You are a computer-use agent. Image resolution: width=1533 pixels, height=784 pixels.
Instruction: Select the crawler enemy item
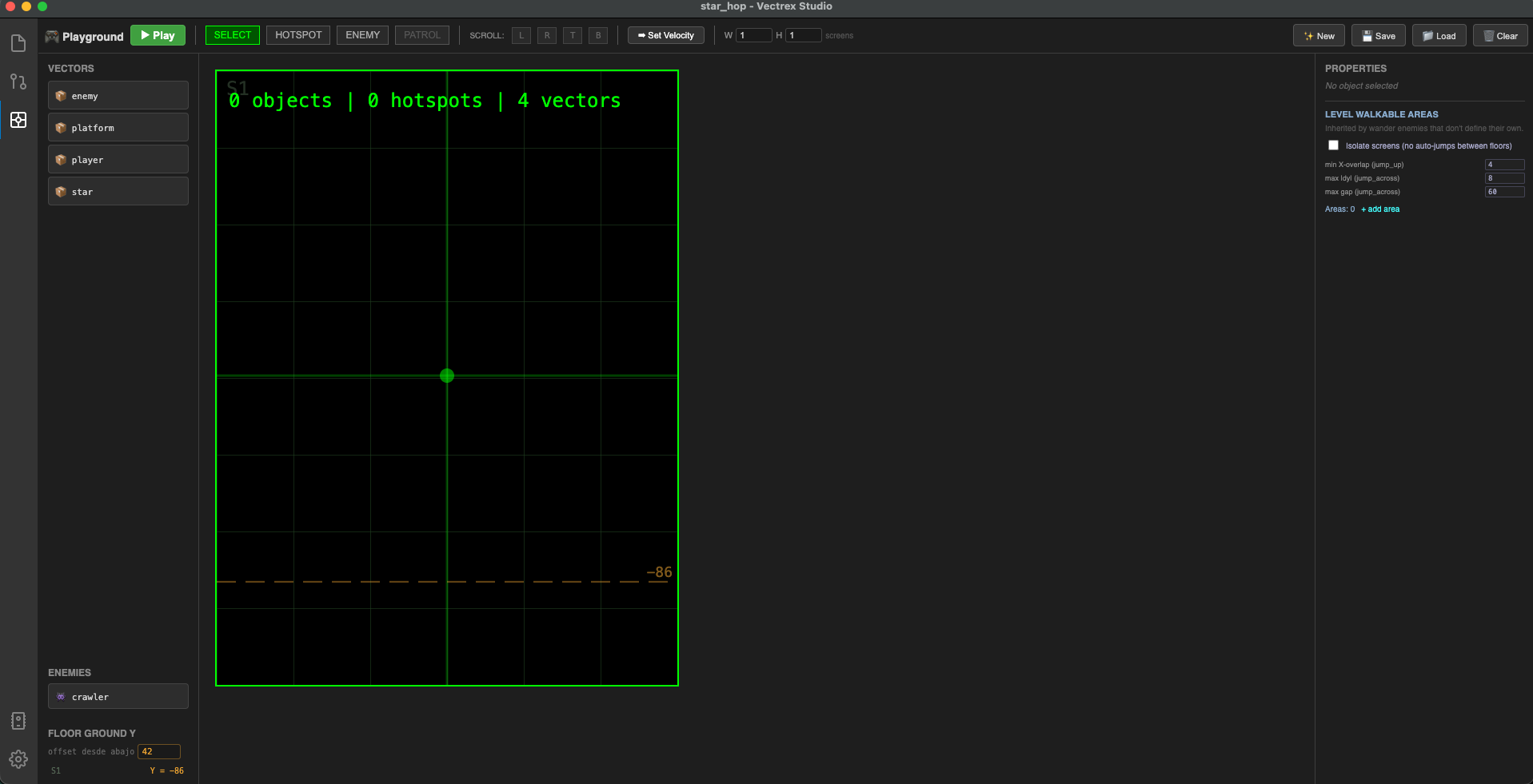(x=118, y=696)
